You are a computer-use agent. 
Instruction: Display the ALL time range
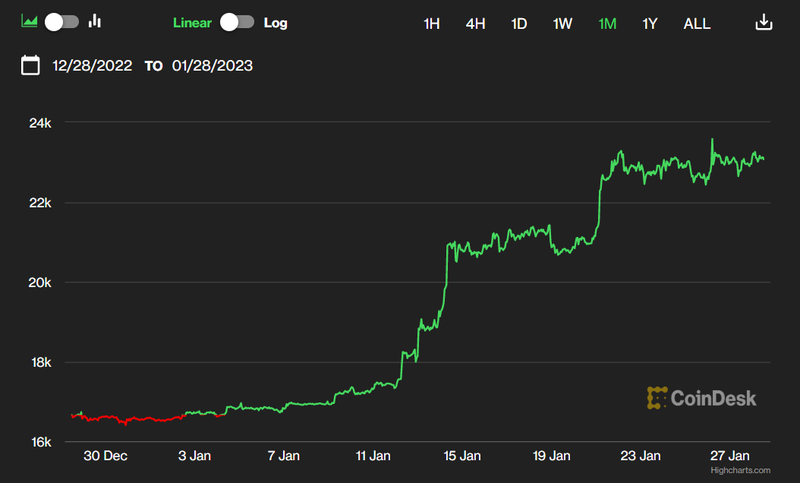pyautogui.click(x=697, y=23)
